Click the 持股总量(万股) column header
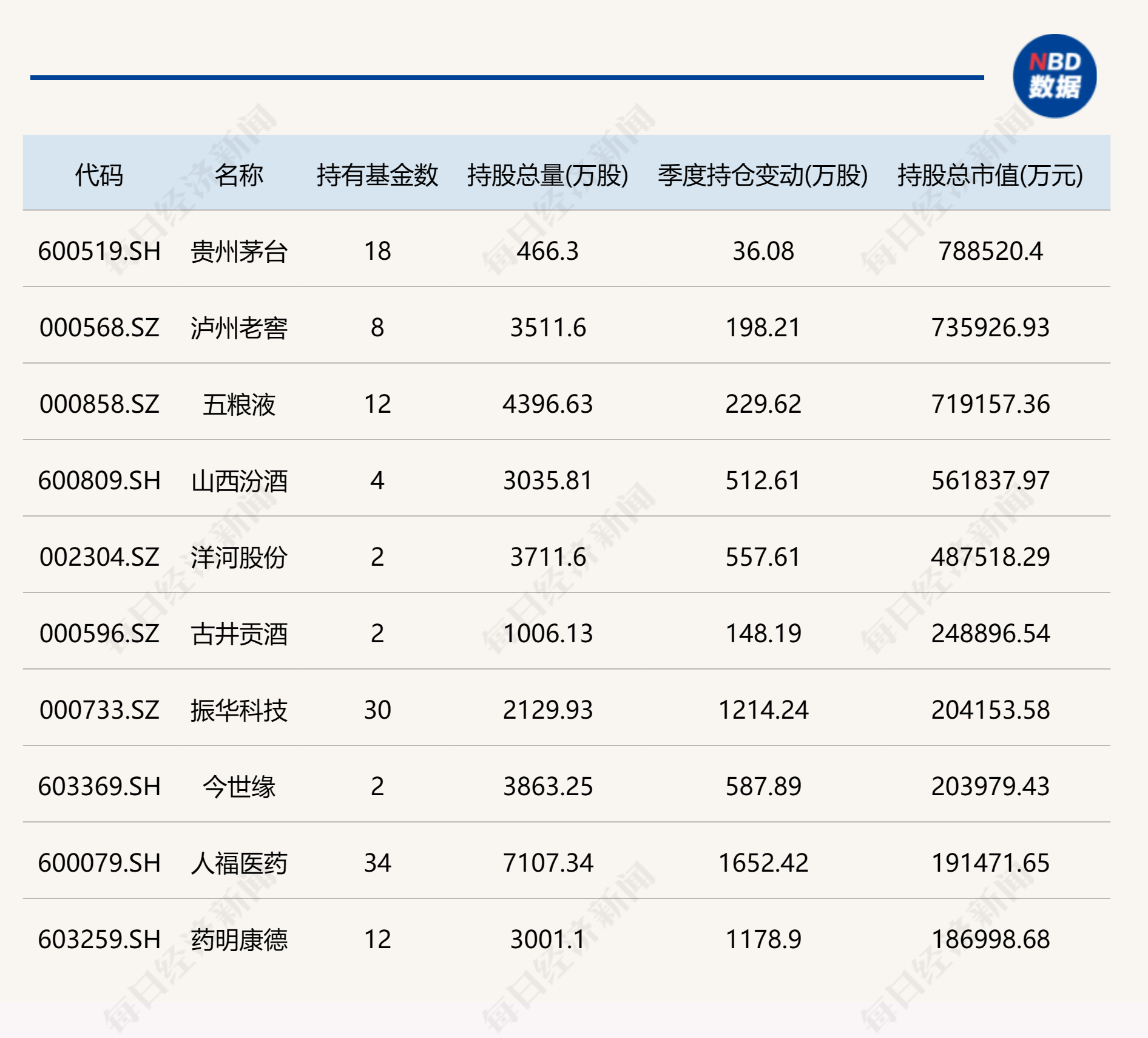1148x1038 pixels. coord(548,175)
